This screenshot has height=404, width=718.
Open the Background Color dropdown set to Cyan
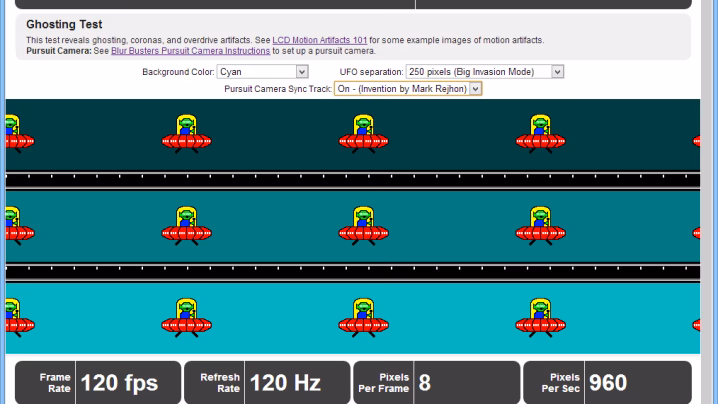click(262, 72)
